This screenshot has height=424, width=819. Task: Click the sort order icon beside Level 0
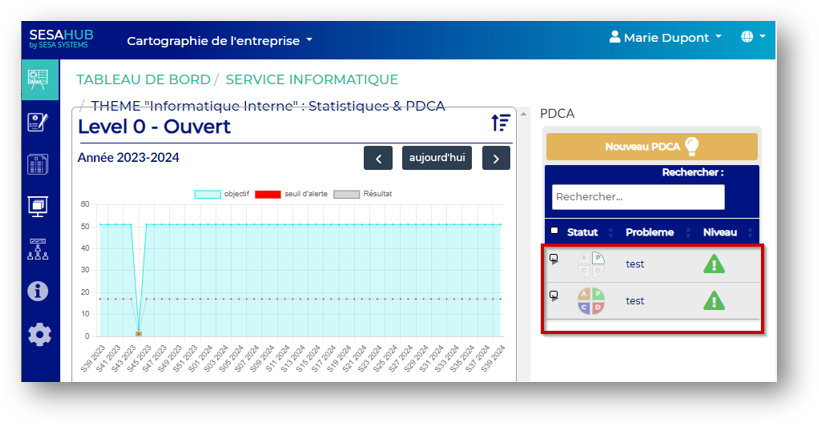click(500, 123)
